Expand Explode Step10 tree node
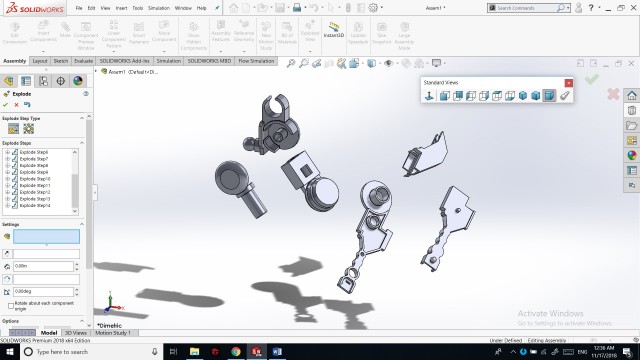 [7, 179]
